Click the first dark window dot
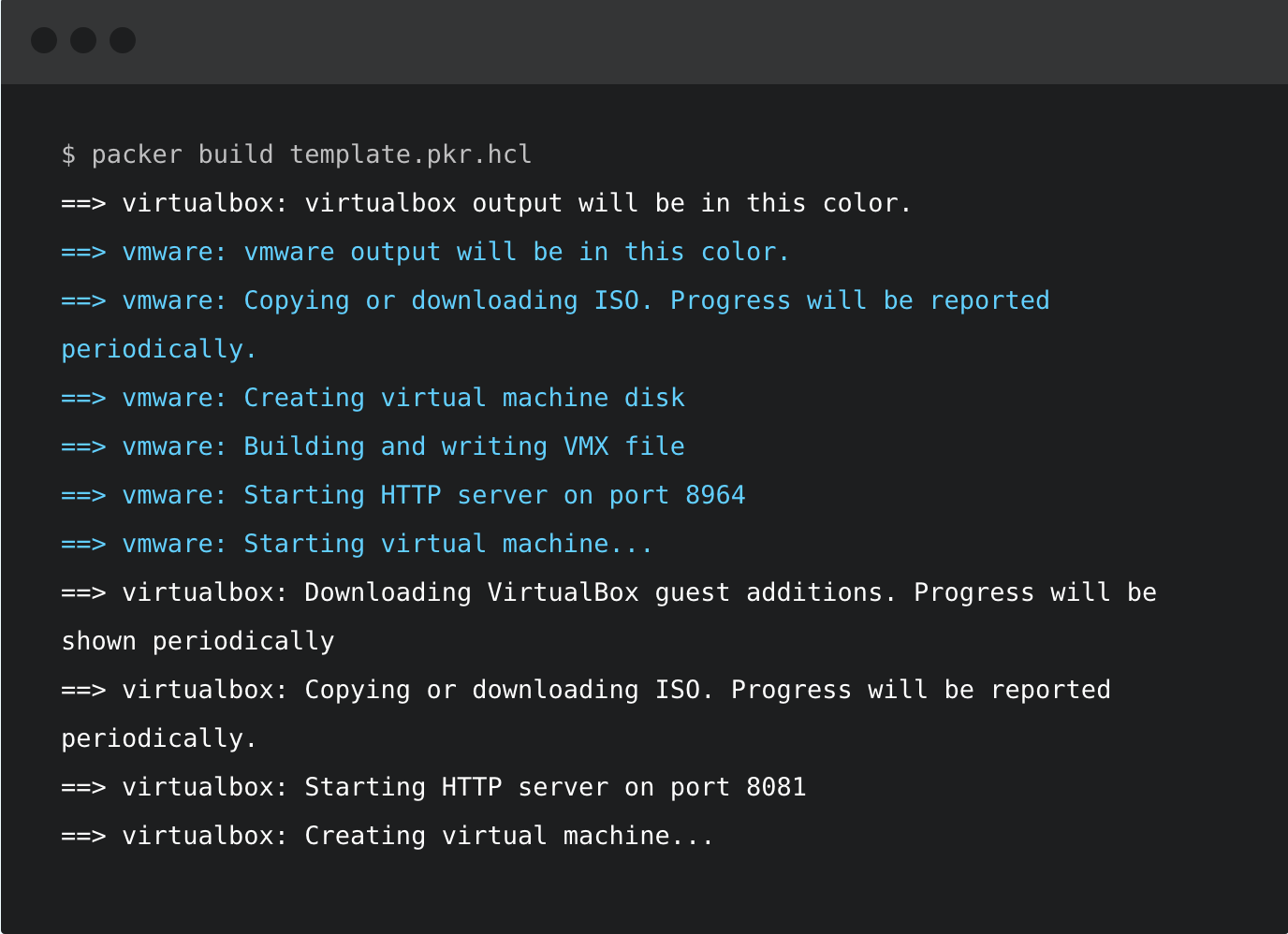Image resolution: width=1288 pixels, height=934 pixels. 44,40
